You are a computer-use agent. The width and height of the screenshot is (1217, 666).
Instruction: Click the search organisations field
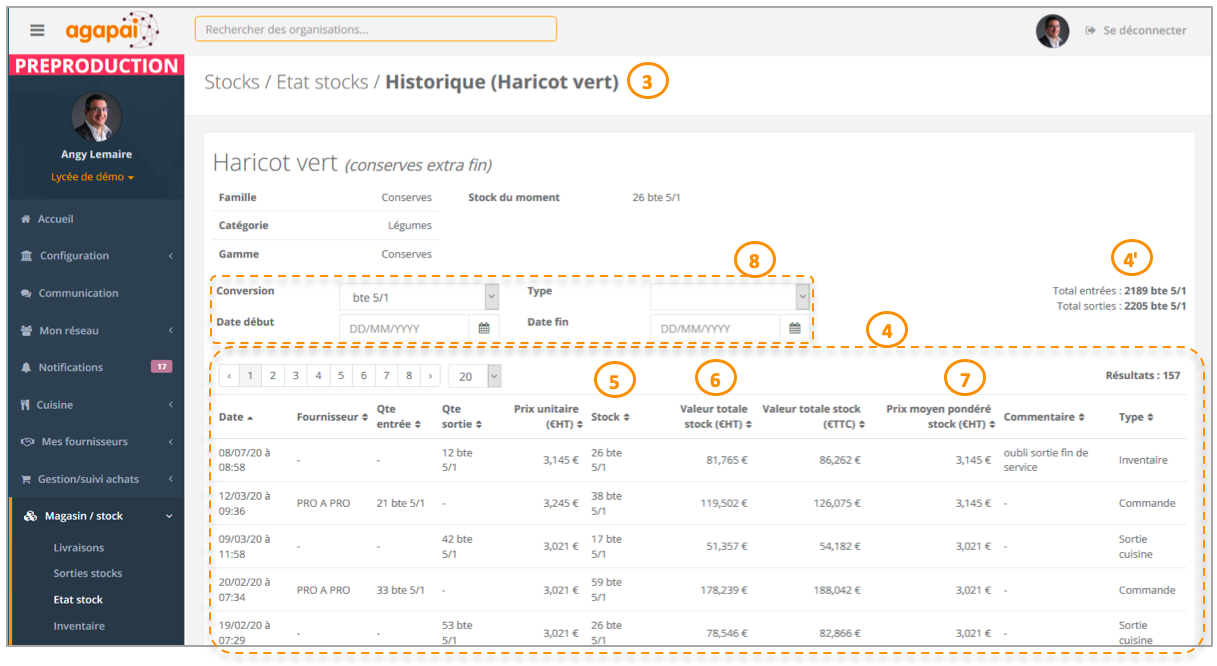375,29
